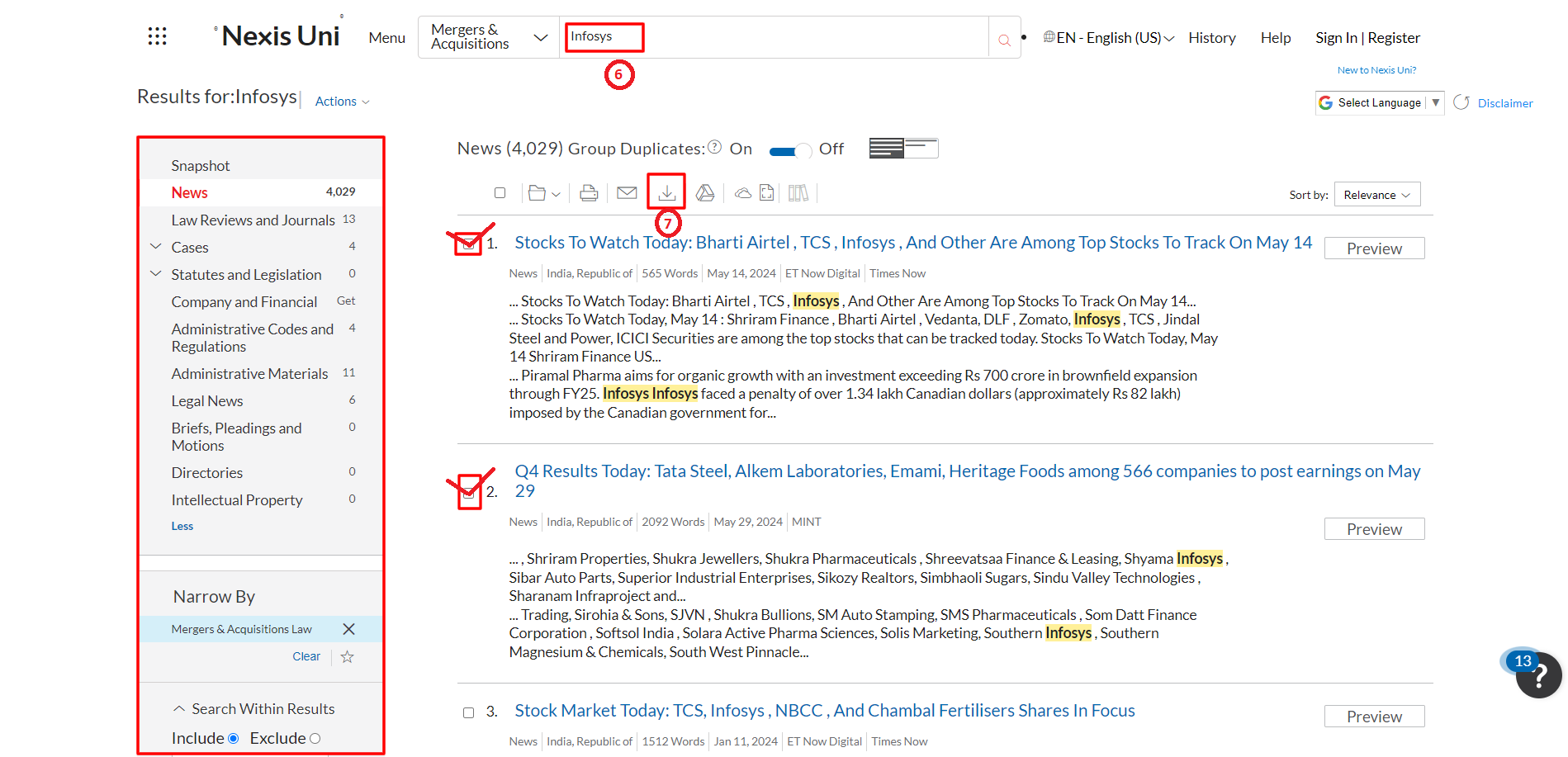The height and width of the screenshot is (757, 1568).
Task: Select Administrative Codes and Regulations category
Action: tap(252, 338)
